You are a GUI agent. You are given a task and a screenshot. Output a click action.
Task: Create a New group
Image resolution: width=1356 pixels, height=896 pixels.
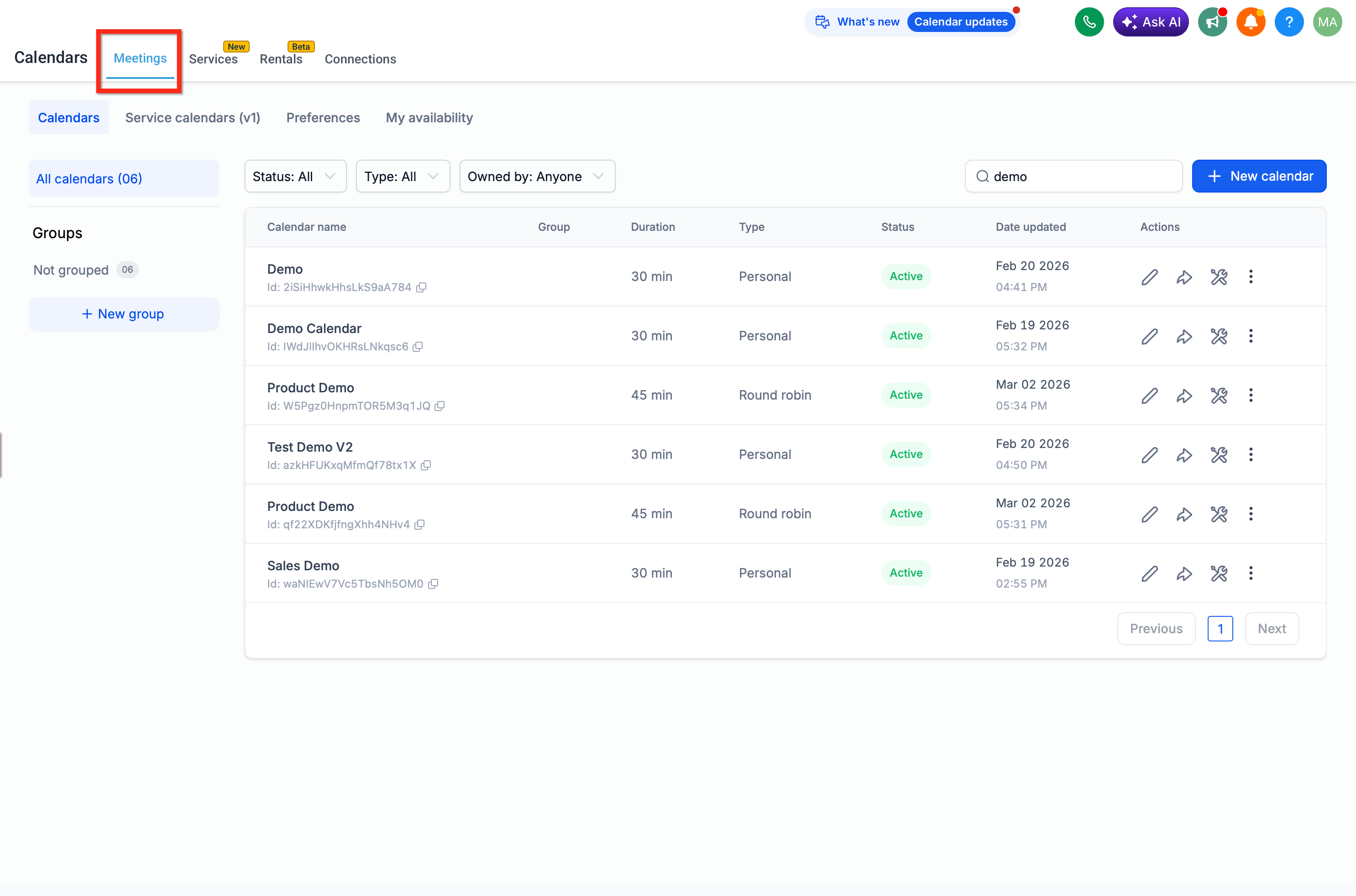pyautogui.click(x=124, y=314)
